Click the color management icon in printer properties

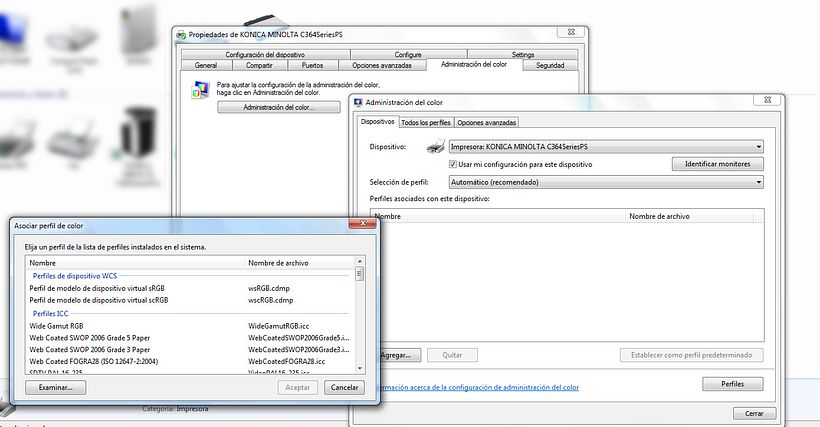click(x=200, y=90)
